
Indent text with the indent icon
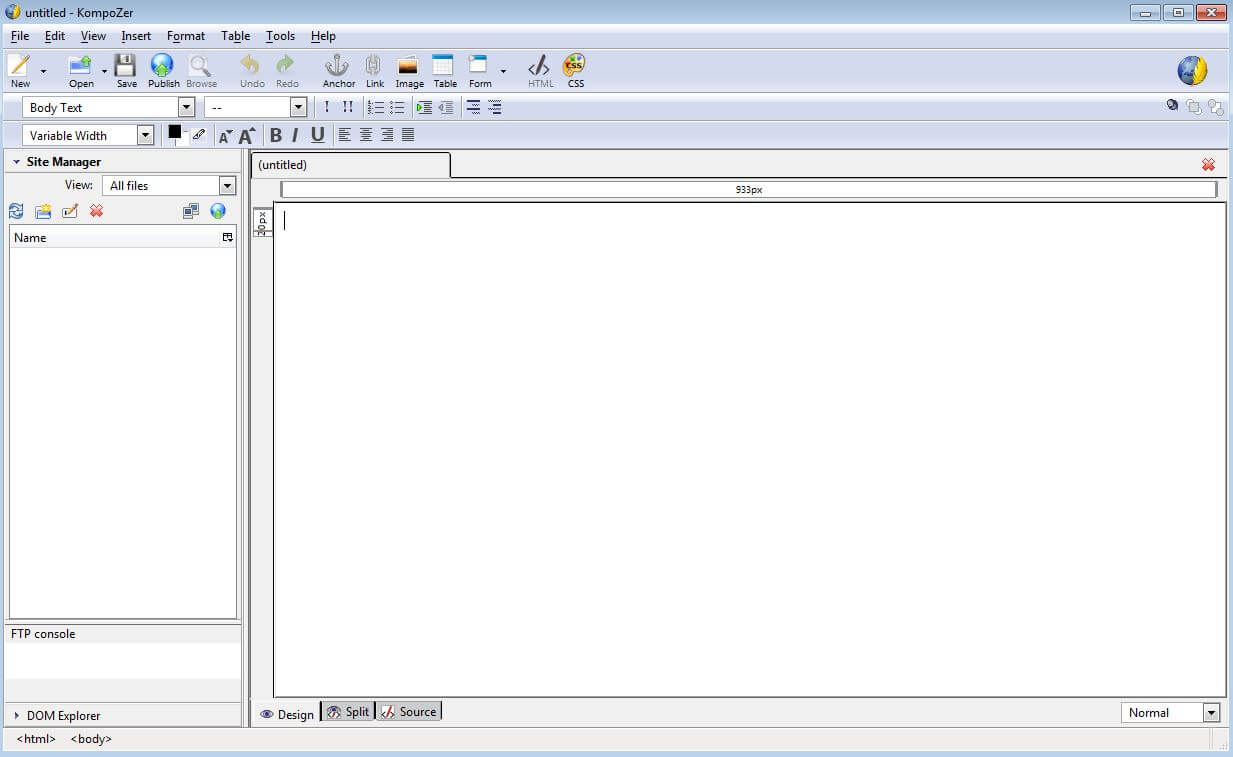424,107
